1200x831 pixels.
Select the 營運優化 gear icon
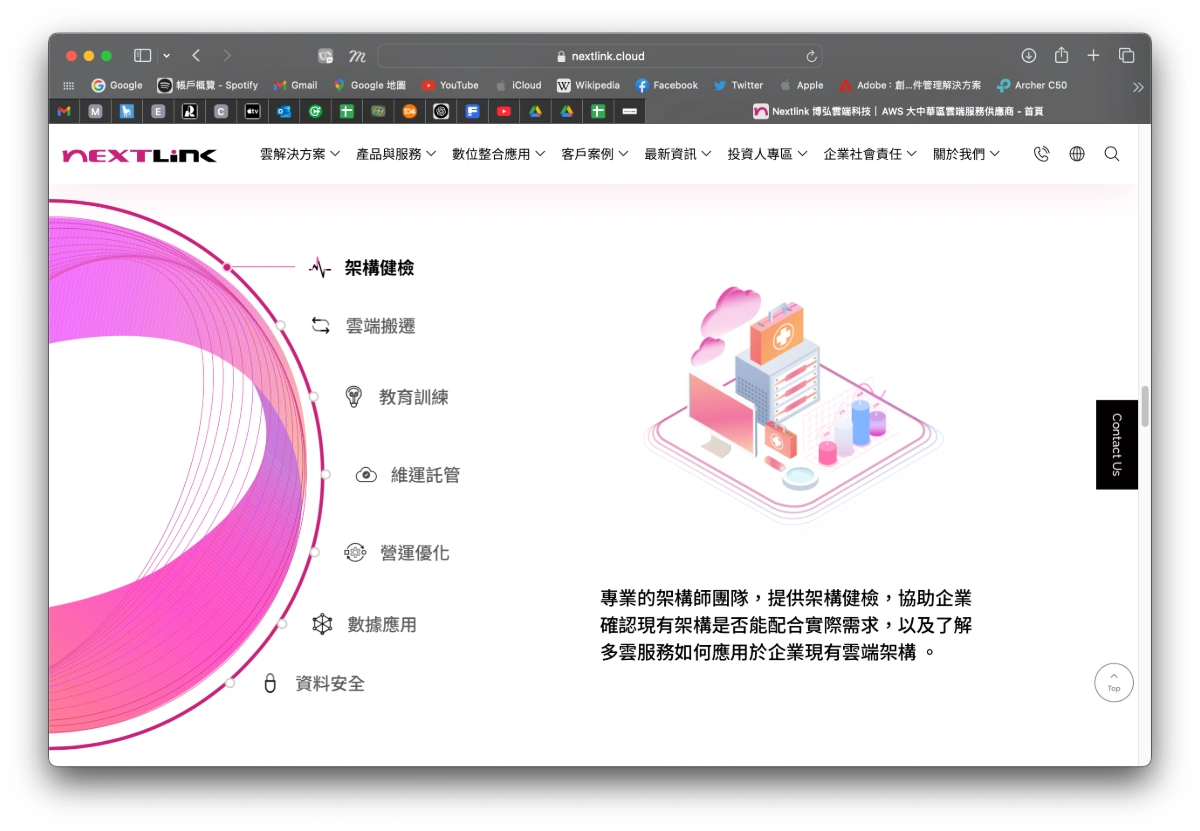[x=356, y=552]
